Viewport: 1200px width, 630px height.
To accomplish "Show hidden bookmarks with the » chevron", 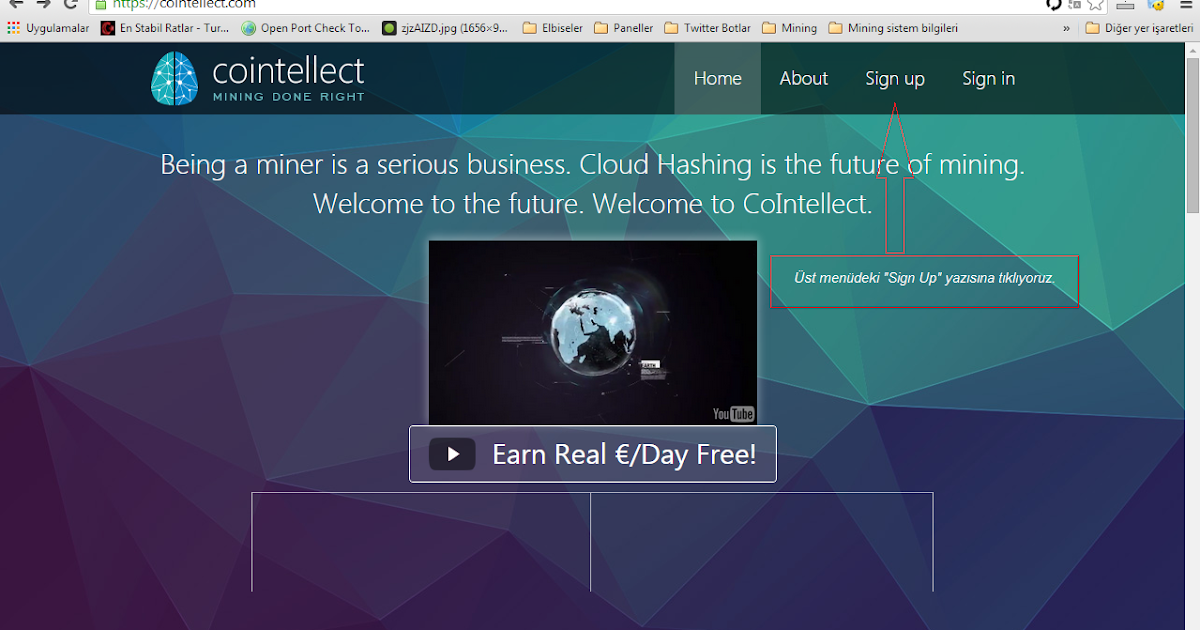I will point(1066,28).
